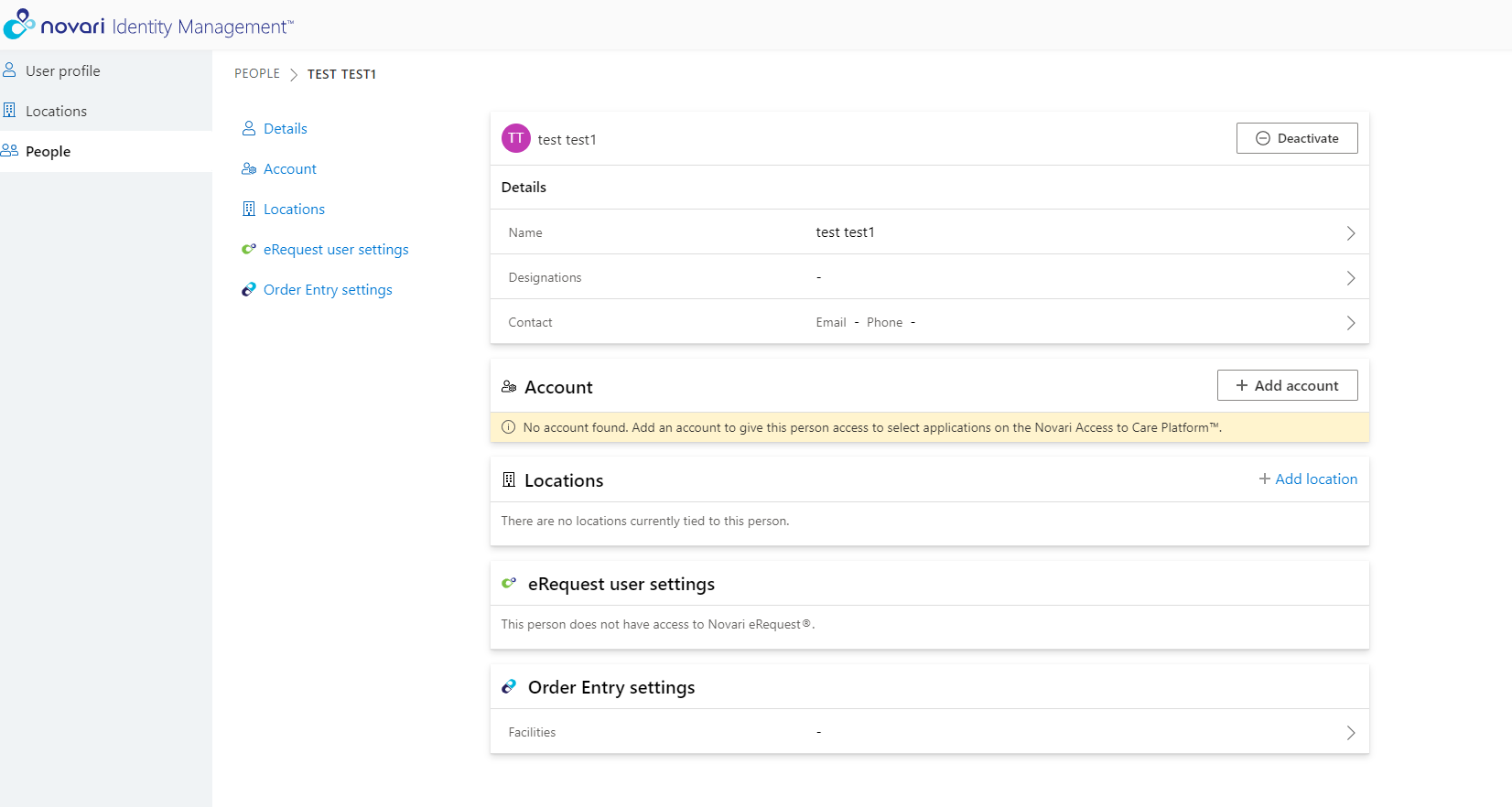Click the Facilities label
This screenshot has width=1512, height=807.
tap(532, 732)
